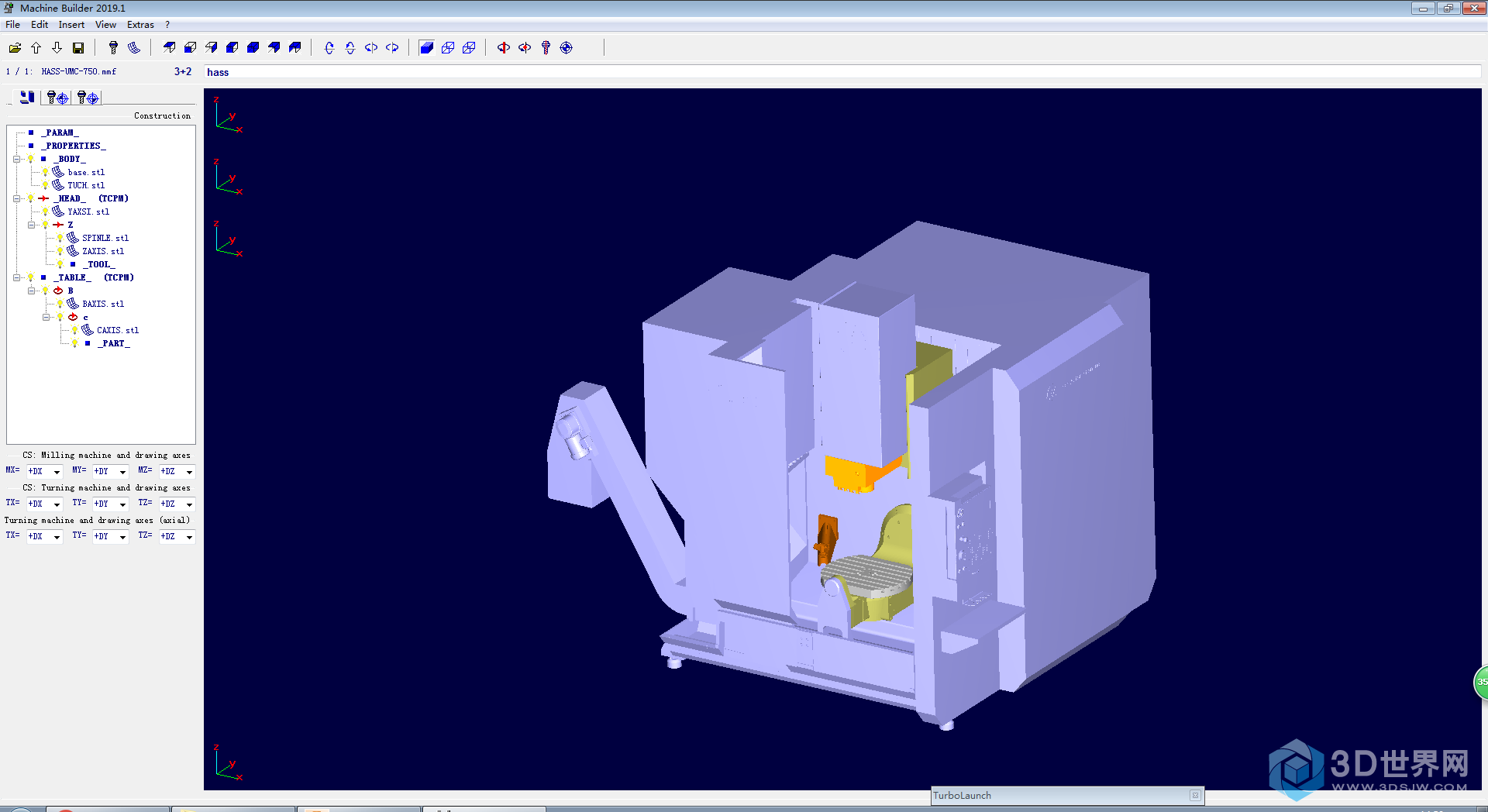
Task: Collapse the Z axis tree node
Action: tap(31, 225)
